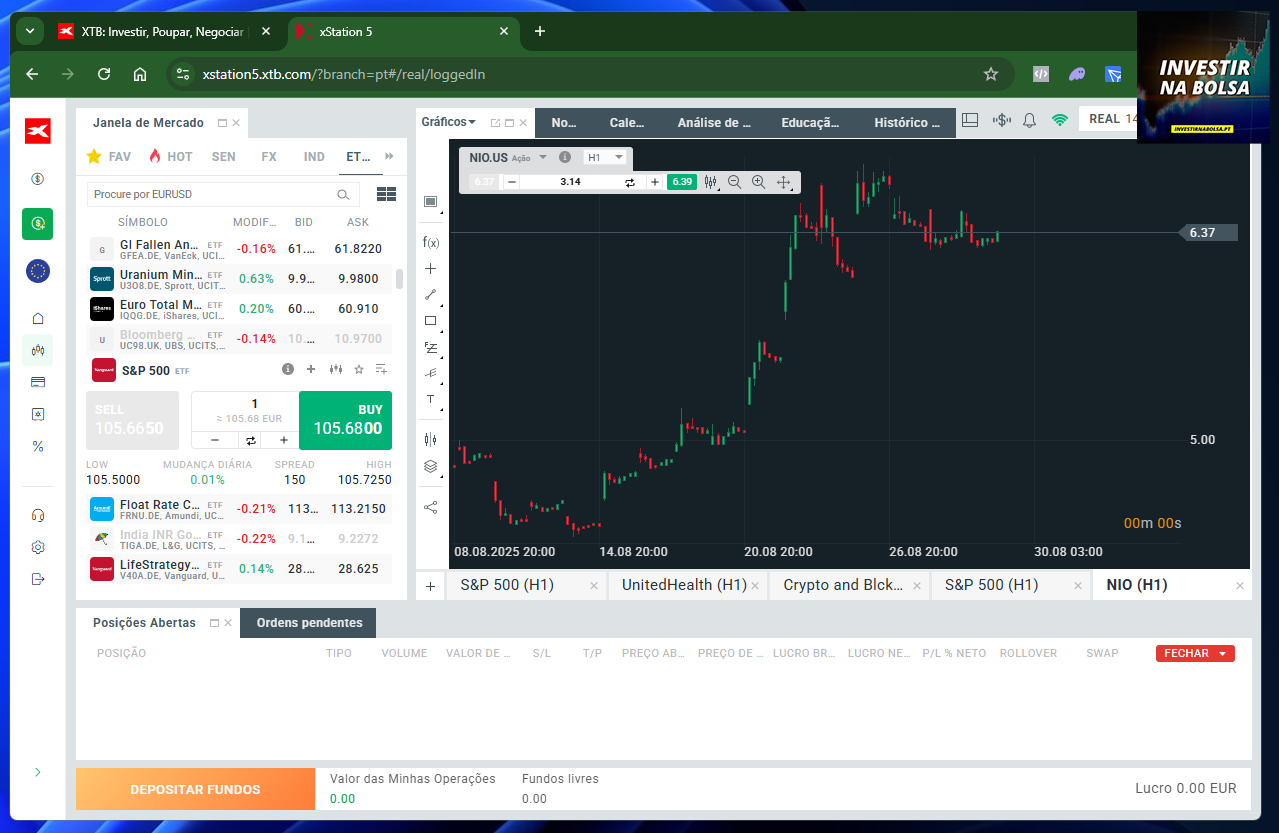Viewport: 1279px width, 833px height.
Task: Switch to Ordens pendentes tab
Action: click(309, 623)
